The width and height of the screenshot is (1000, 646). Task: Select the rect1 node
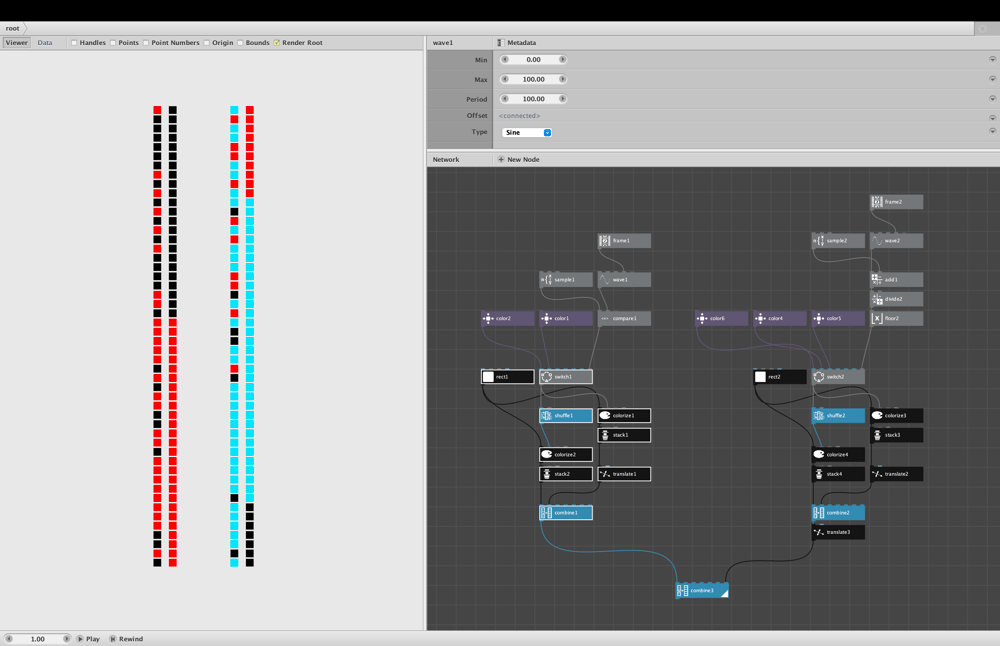tap(508, 377)
